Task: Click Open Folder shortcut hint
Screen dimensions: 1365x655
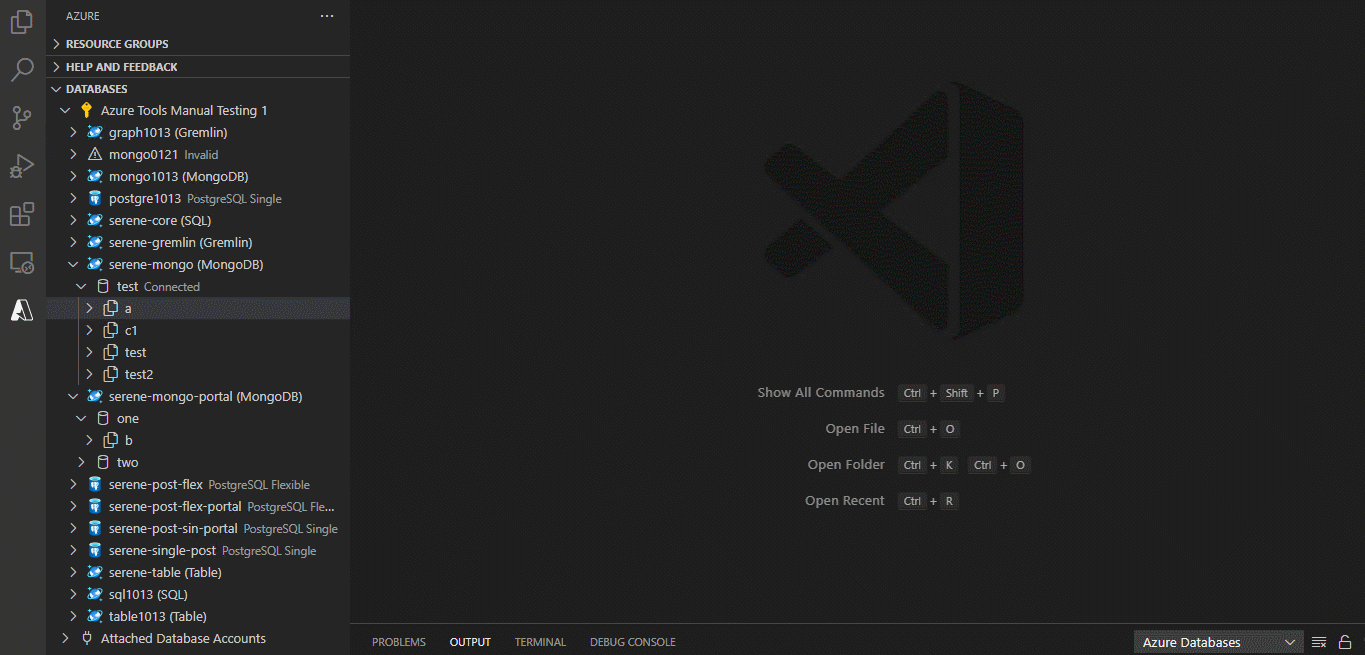Action: (x=919, y=465)
